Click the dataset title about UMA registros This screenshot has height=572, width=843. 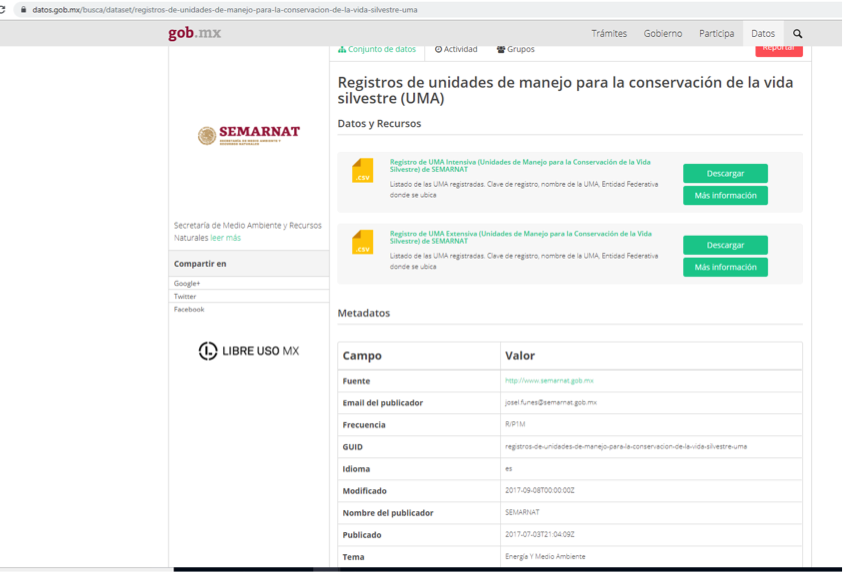[565, 90]
